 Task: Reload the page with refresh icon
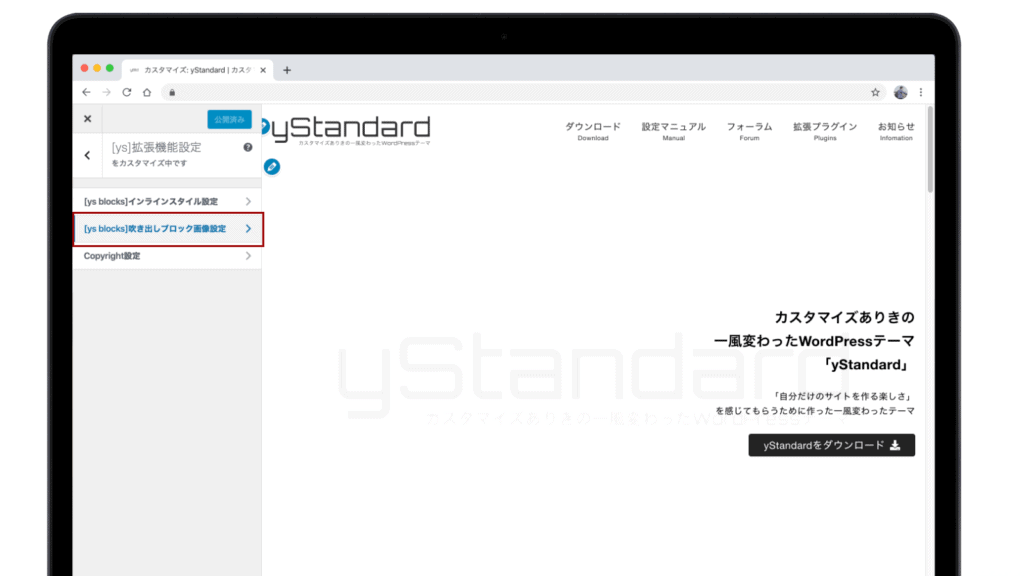coord(127,92)
